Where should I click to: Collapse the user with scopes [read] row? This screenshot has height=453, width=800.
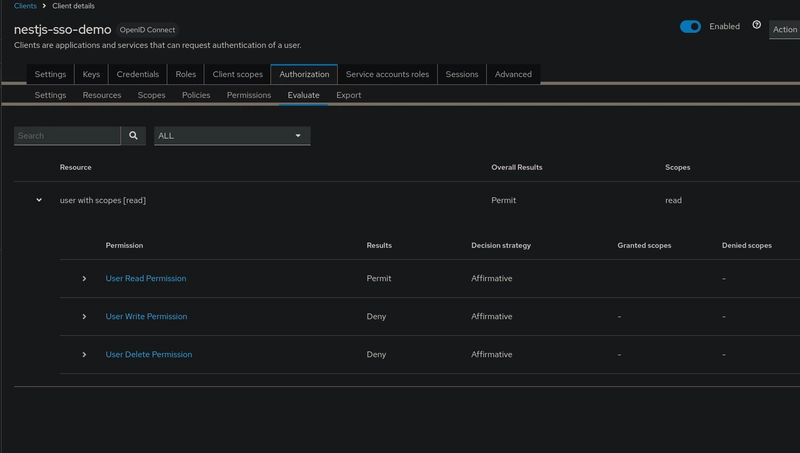39,200
